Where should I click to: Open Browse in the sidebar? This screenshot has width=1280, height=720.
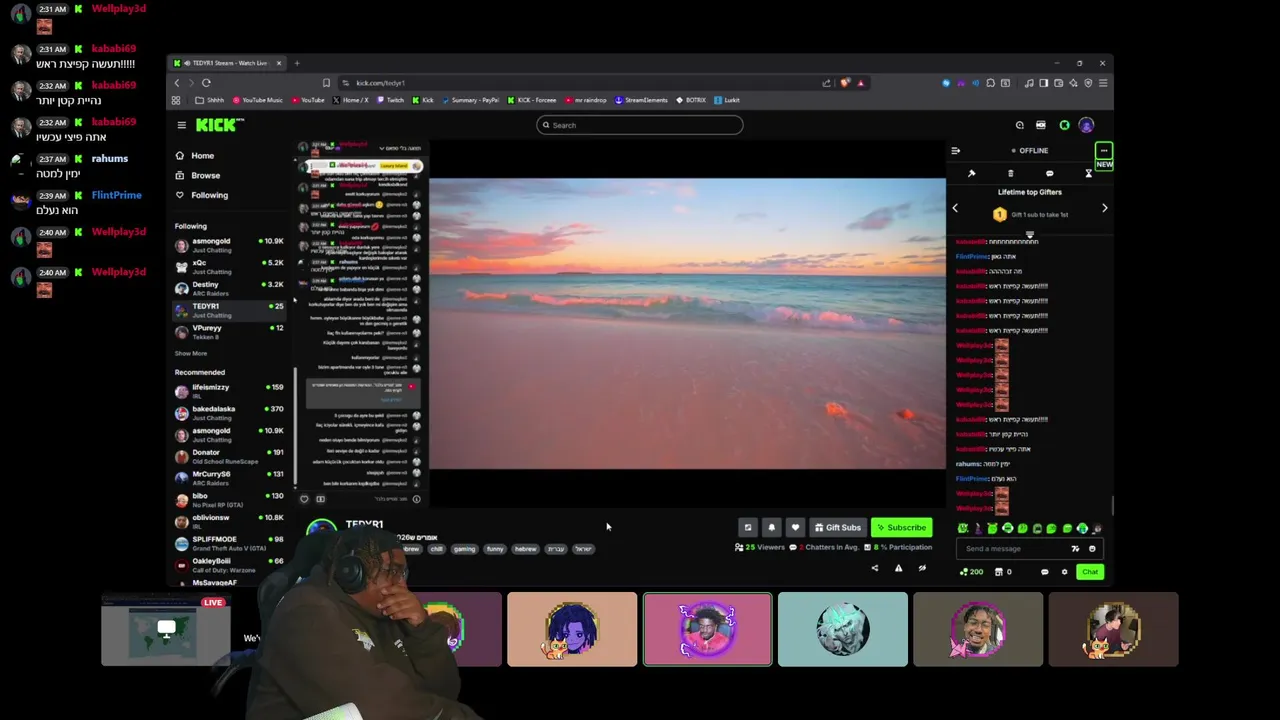(x=197, y=175)
